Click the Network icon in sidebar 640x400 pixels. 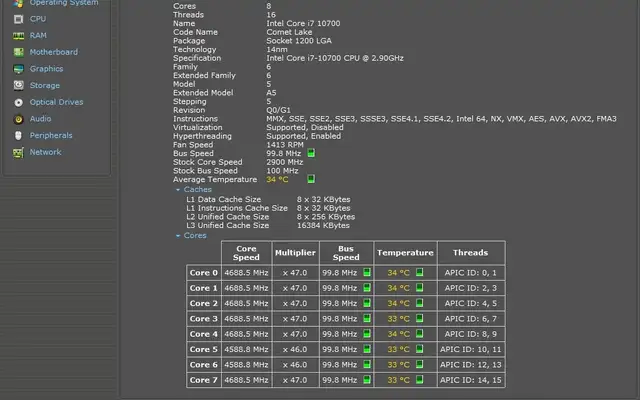pos(19,152)
